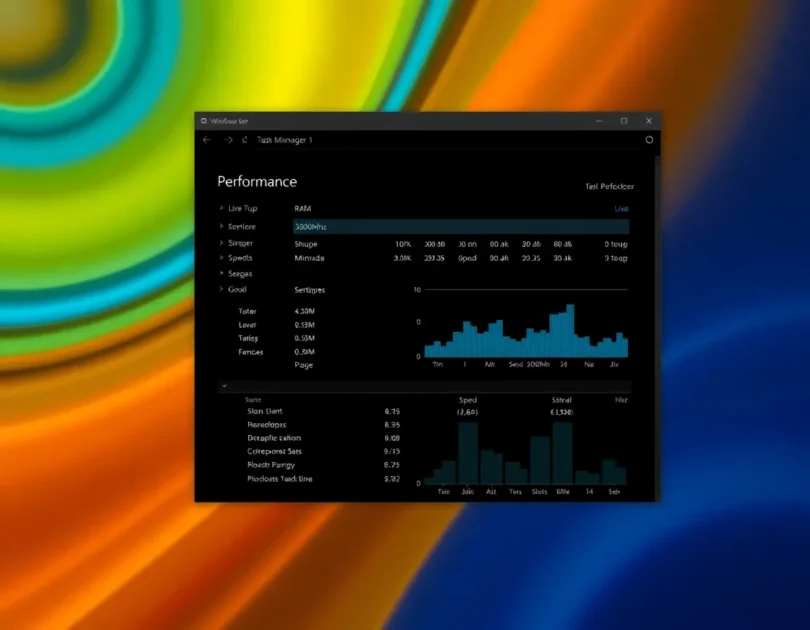810x630 pixels.
Task: Click the refresh icon beside Task Manager
Action: click(245, 140)
